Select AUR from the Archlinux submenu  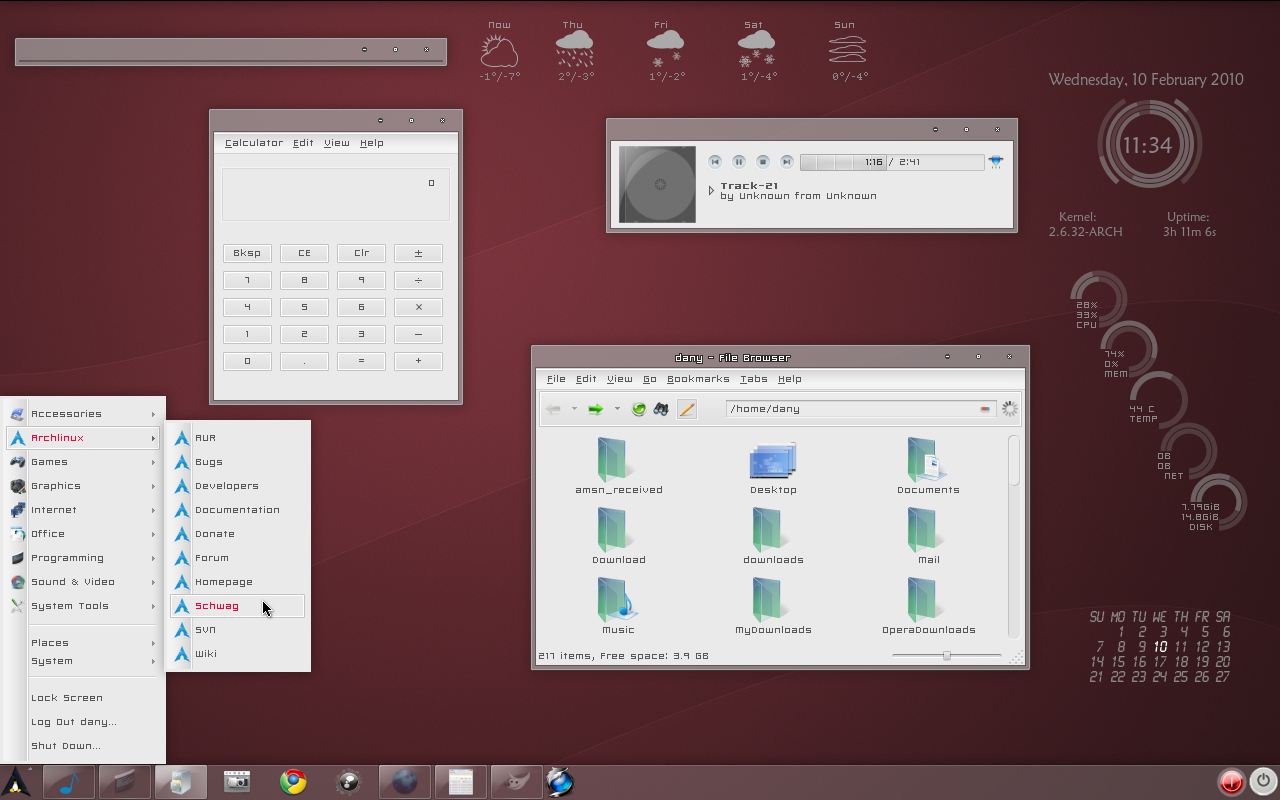pyautogui.click(x=238, y=438)
